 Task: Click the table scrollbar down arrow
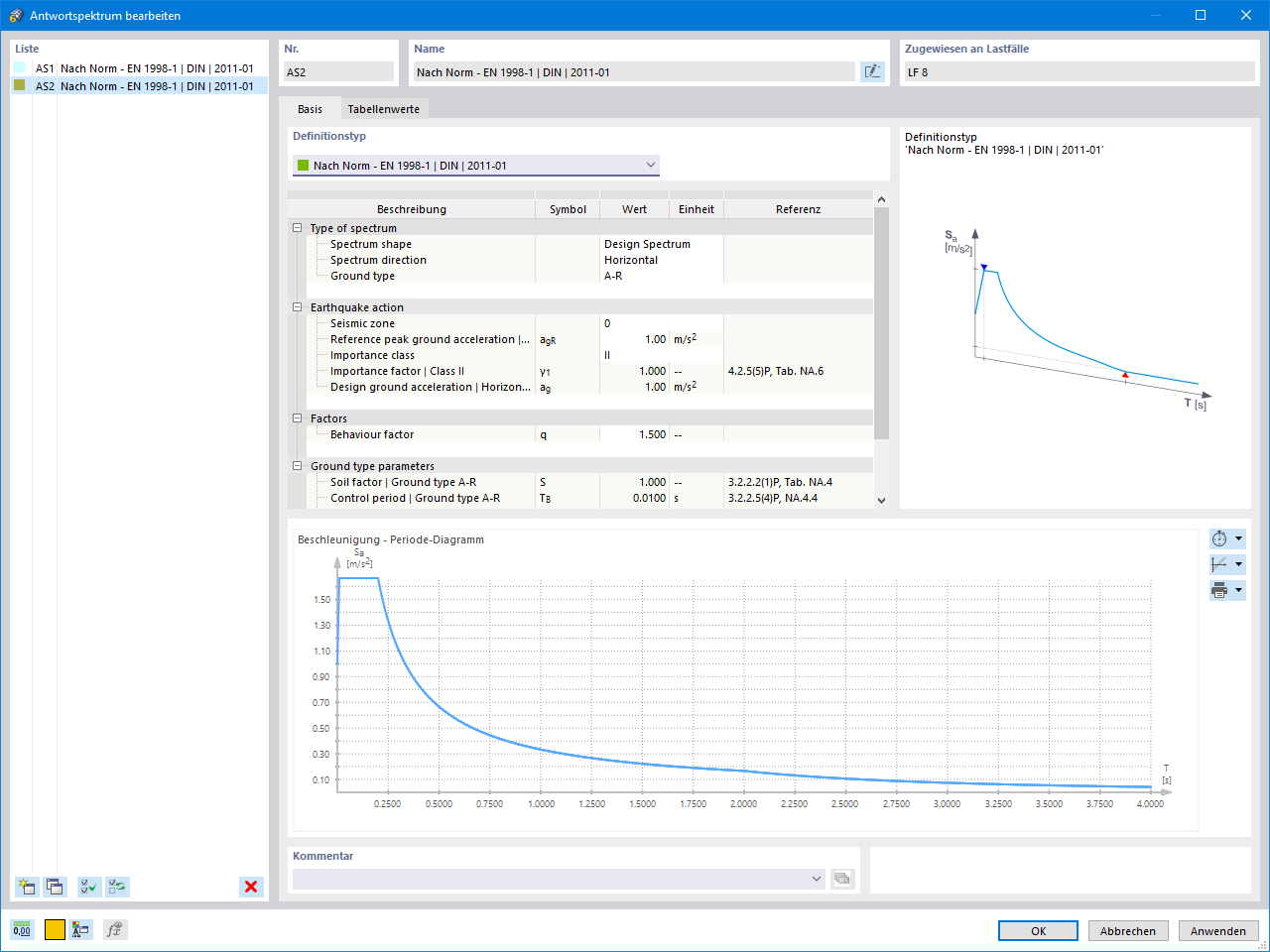(x=881, y=501)
